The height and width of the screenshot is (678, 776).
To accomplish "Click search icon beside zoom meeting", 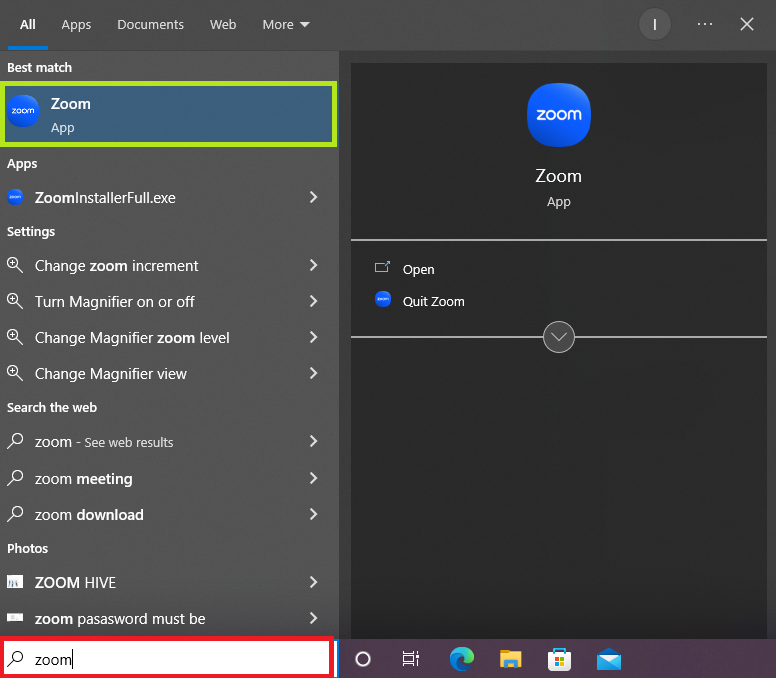I will coord(15,478).
